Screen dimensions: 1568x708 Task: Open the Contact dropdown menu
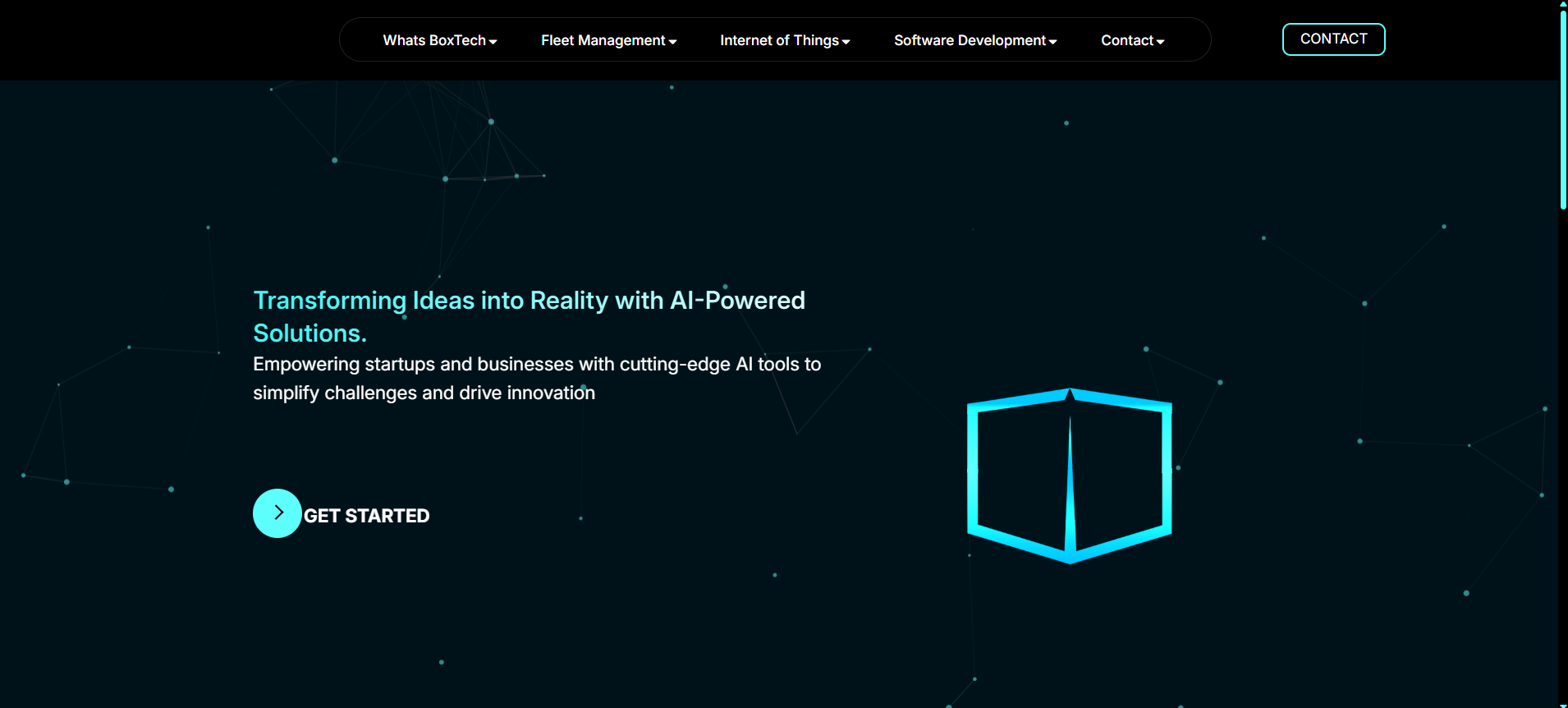(1133, 40)
